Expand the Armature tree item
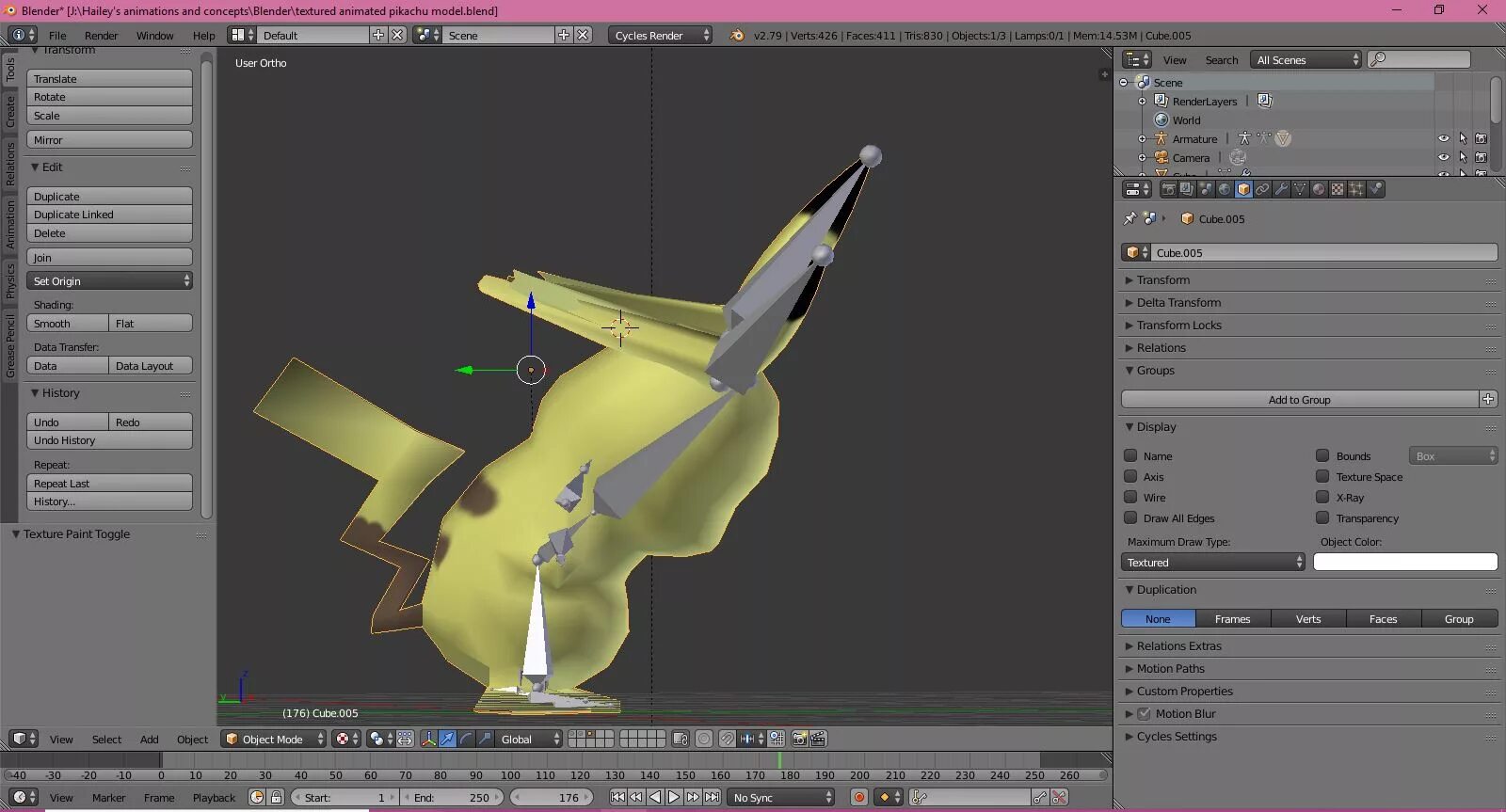 pos(1142,138)
